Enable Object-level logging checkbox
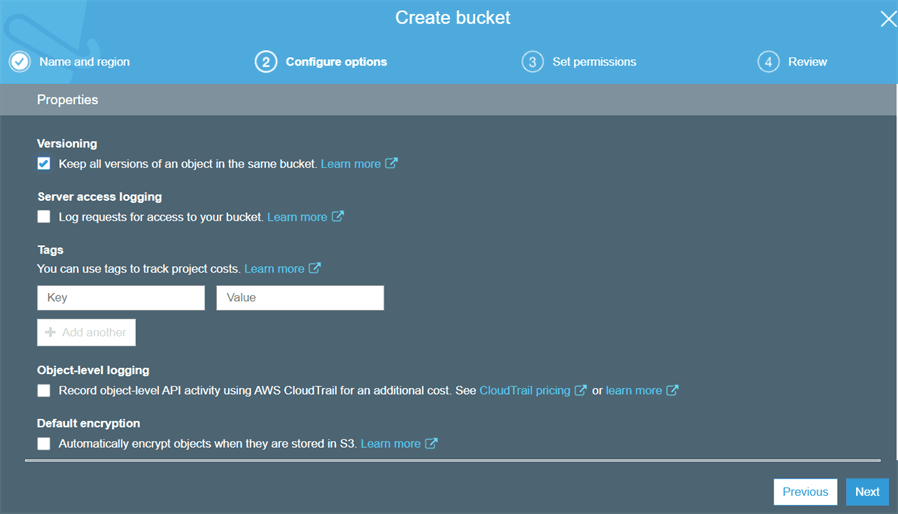The width and height of the screenshot is (898, 514). [44, 390]
